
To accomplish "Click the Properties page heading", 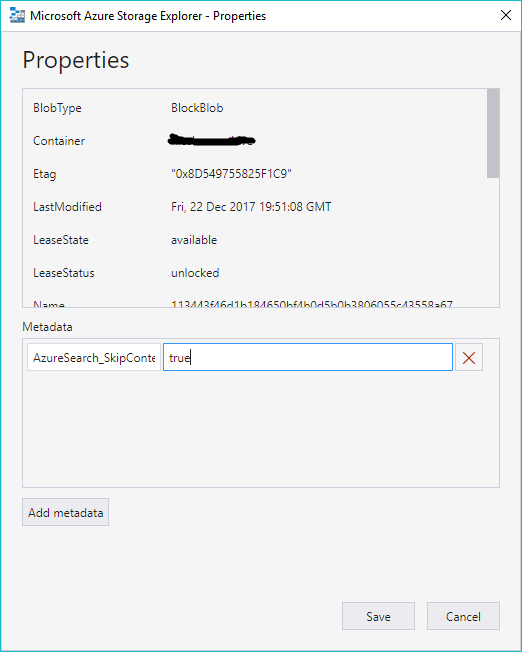I will [x=76, y=61].
